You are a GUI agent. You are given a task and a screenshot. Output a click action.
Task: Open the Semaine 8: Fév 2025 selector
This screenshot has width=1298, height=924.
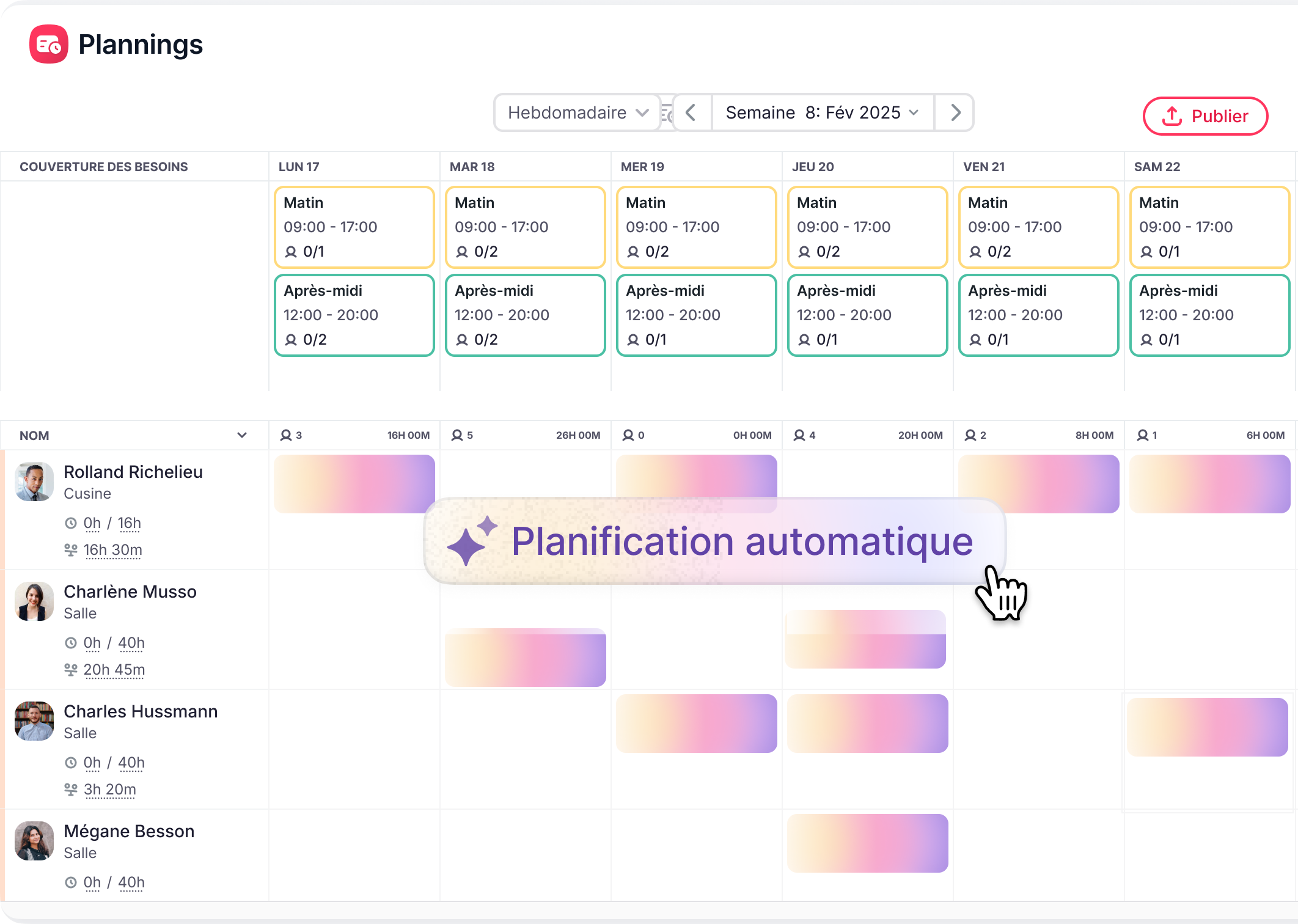tap(822, 112)
